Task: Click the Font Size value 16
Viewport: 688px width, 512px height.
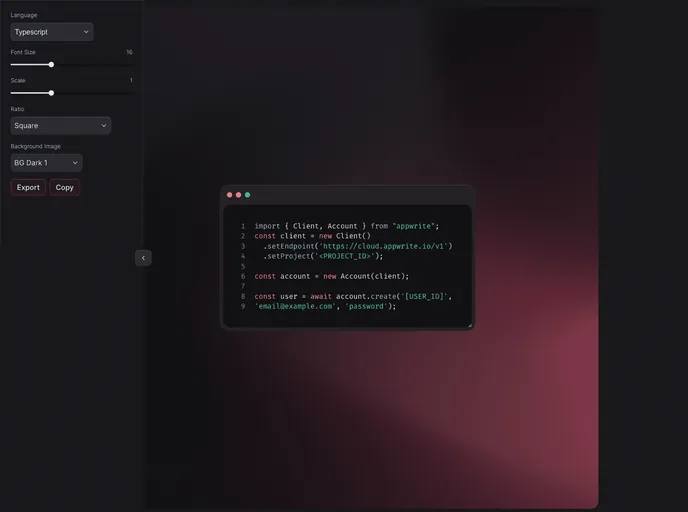Action: click(129, 52)
